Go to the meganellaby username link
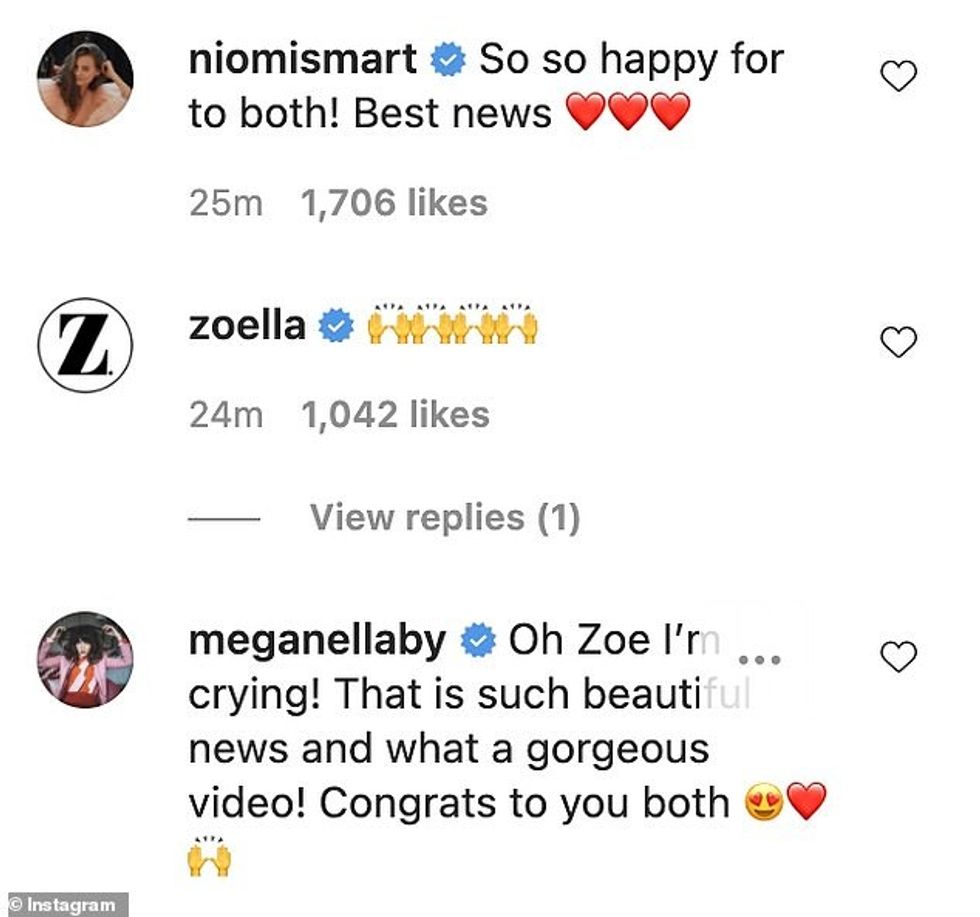This screenshot has height=917, width=980. click(318, 642)
